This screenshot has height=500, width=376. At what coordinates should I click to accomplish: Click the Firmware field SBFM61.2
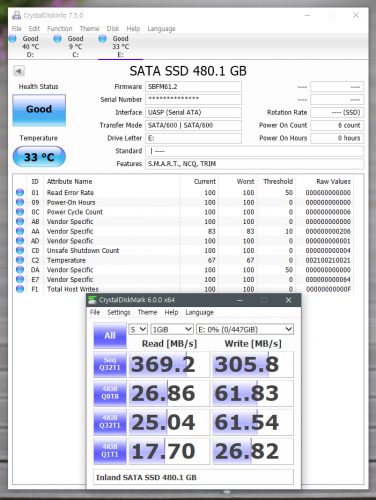(x=193, y=87)
